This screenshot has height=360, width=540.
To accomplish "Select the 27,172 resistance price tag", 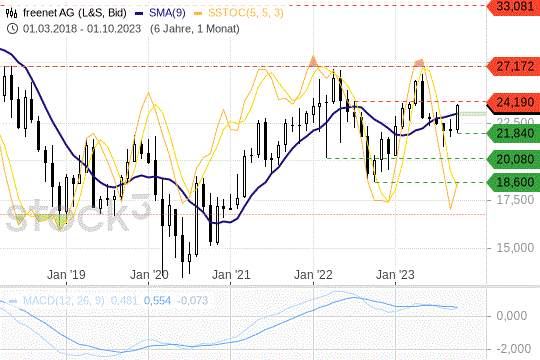I will click(513, 66).
